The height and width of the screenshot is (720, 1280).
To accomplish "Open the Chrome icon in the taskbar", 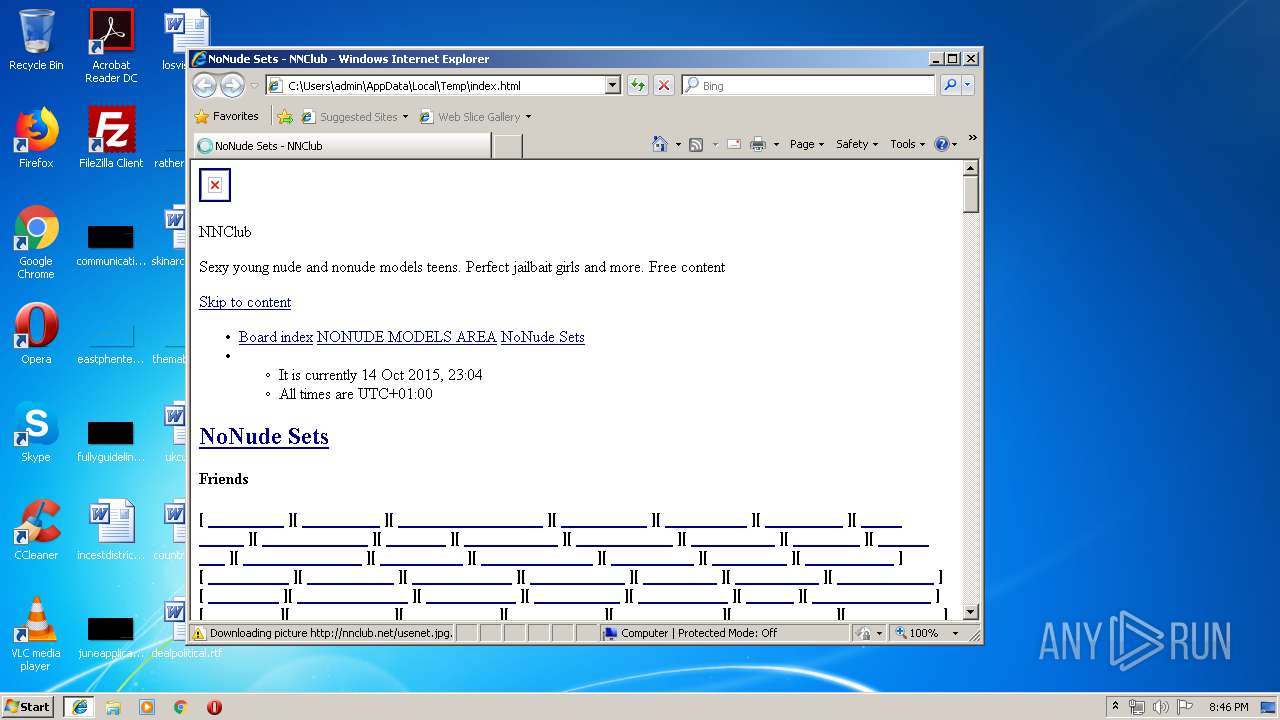I will click(x=180, y=706).
